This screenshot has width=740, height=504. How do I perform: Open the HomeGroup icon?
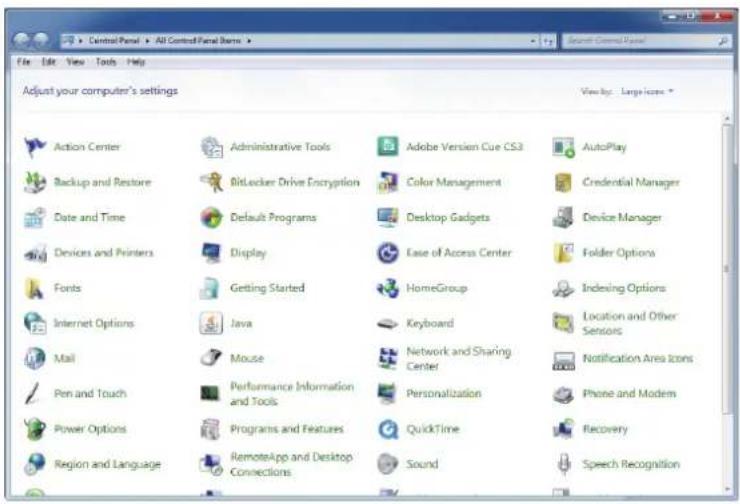coord(388,288)
